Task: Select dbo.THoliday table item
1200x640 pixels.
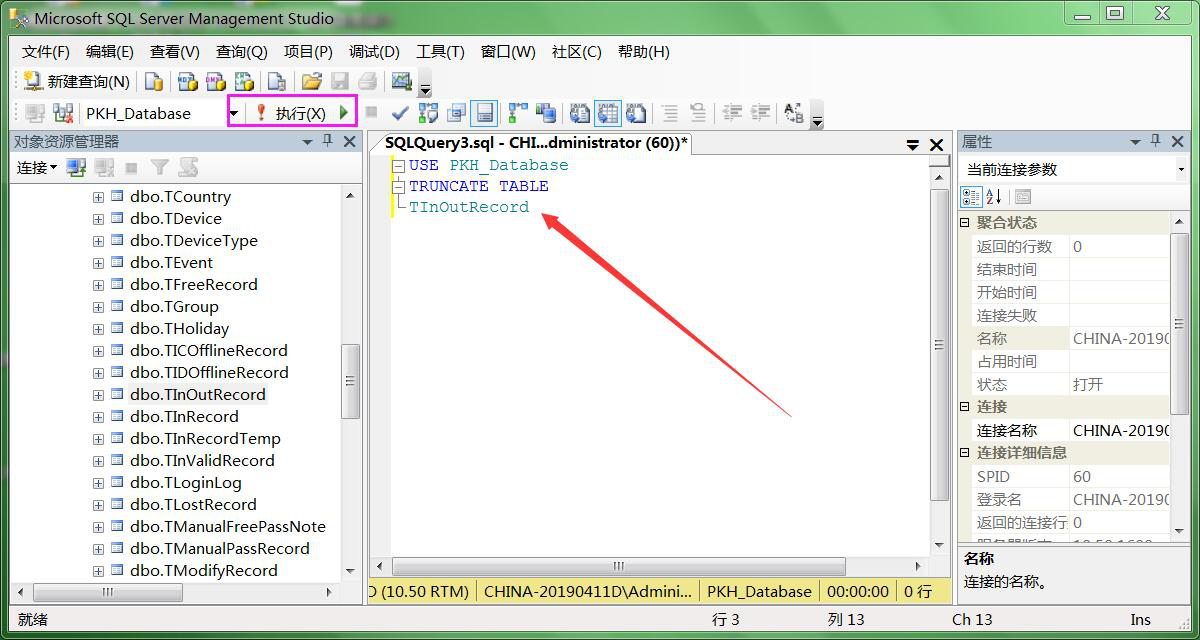Action: (x=179, y=329)
